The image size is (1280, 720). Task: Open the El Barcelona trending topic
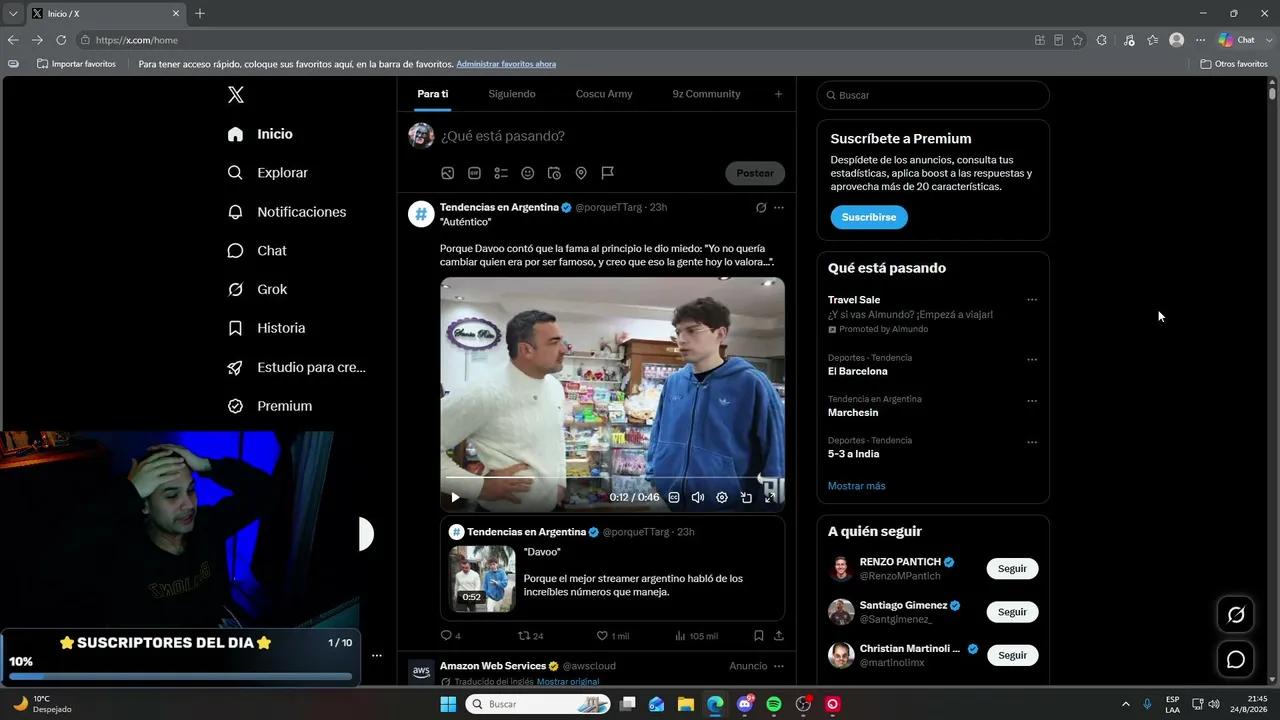coord(858,371)
